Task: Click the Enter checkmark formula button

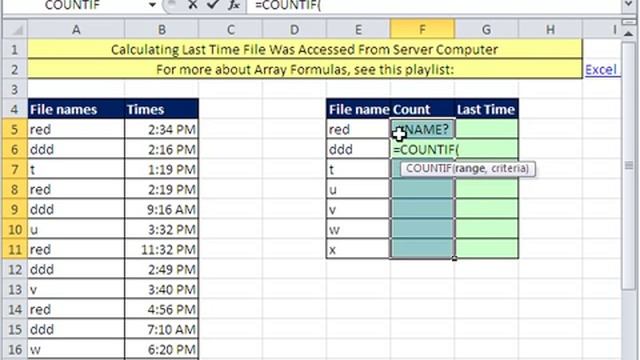Action: click(x=212, y=5)
